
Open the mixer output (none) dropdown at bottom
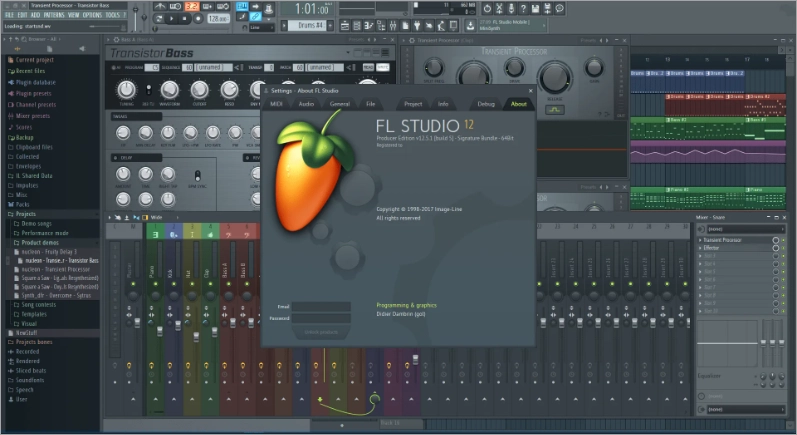point(746,410)
